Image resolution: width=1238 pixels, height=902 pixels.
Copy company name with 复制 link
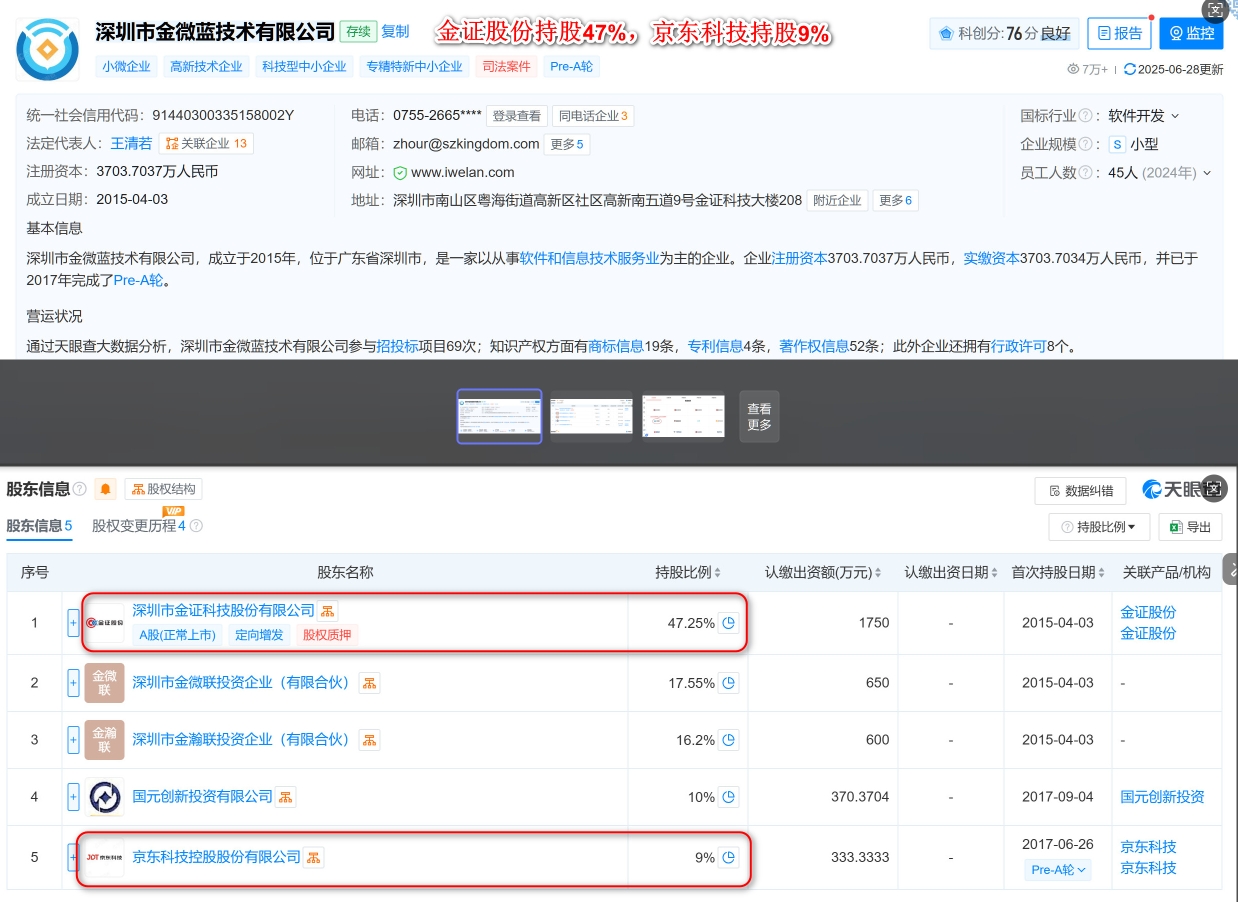coord(395,31)
